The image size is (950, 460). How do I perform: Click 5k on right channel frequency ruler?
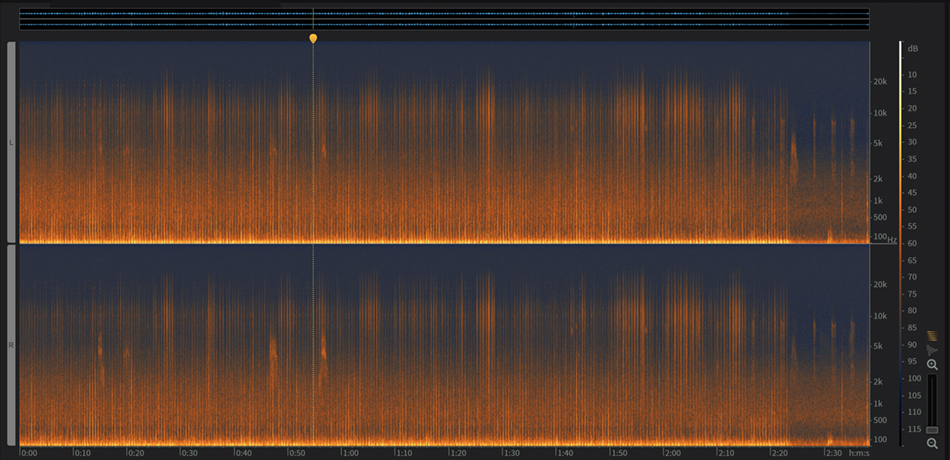pyautogui.click(x=881, y=346)
